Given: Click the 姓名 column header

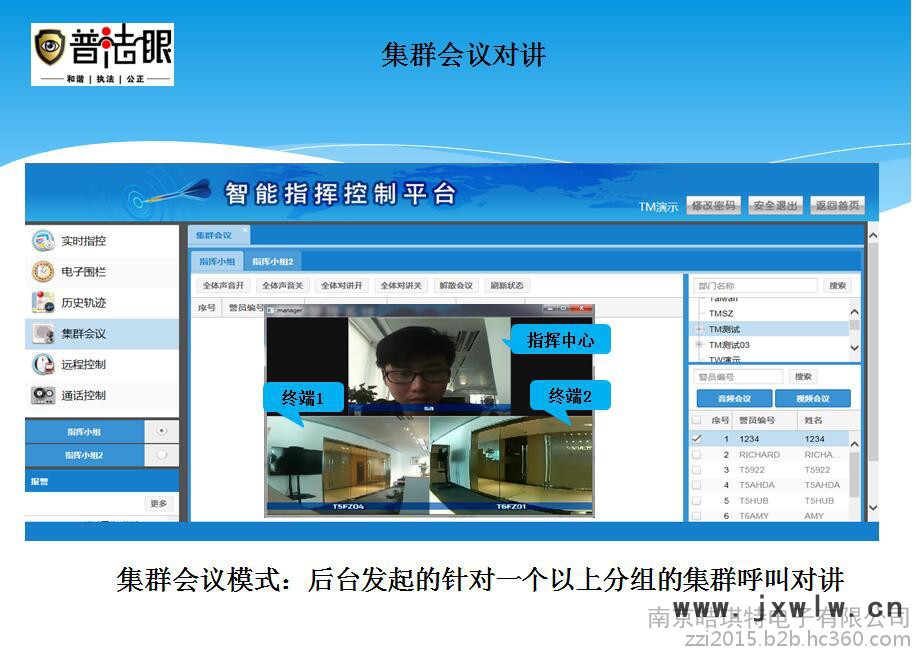Looking at the screenshot, I should (x=813, y=420).
